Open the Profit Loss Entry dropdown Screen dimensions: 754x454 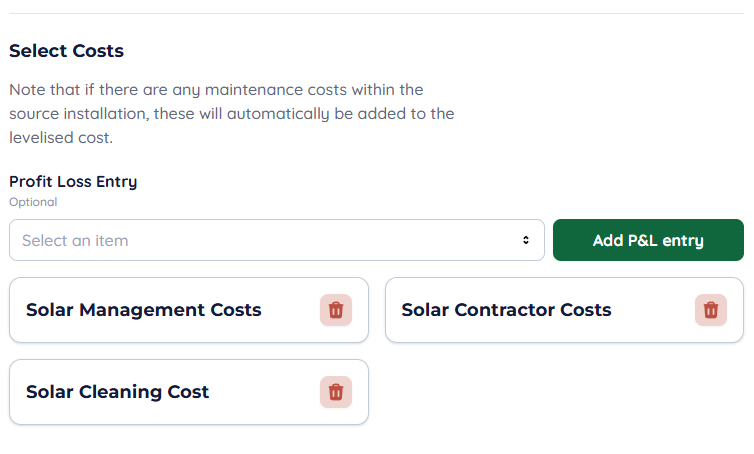coord(276,240)
